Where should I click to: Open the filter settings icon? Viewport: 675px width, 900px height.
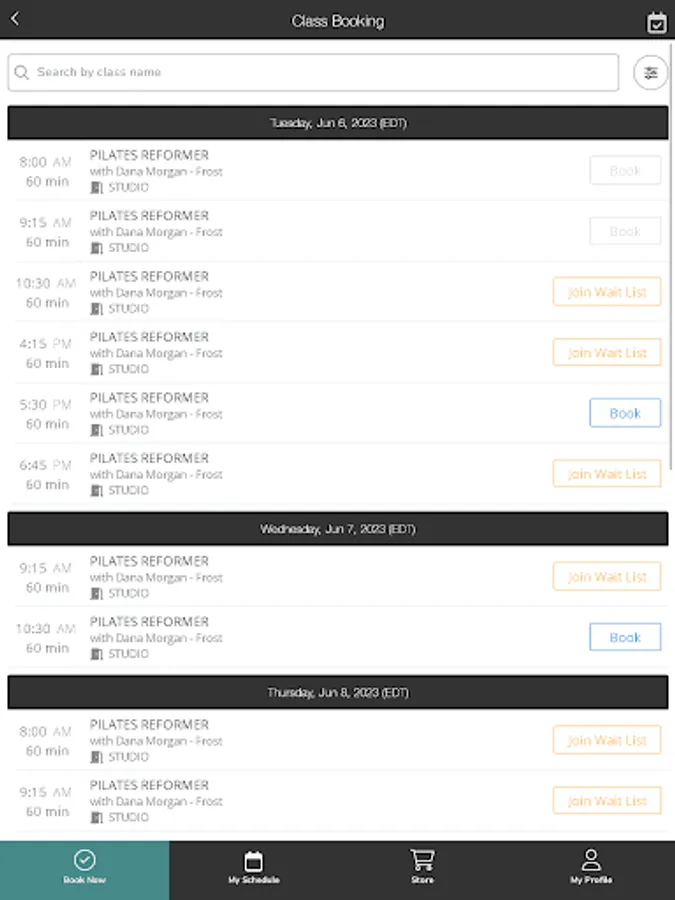(651, 72)
